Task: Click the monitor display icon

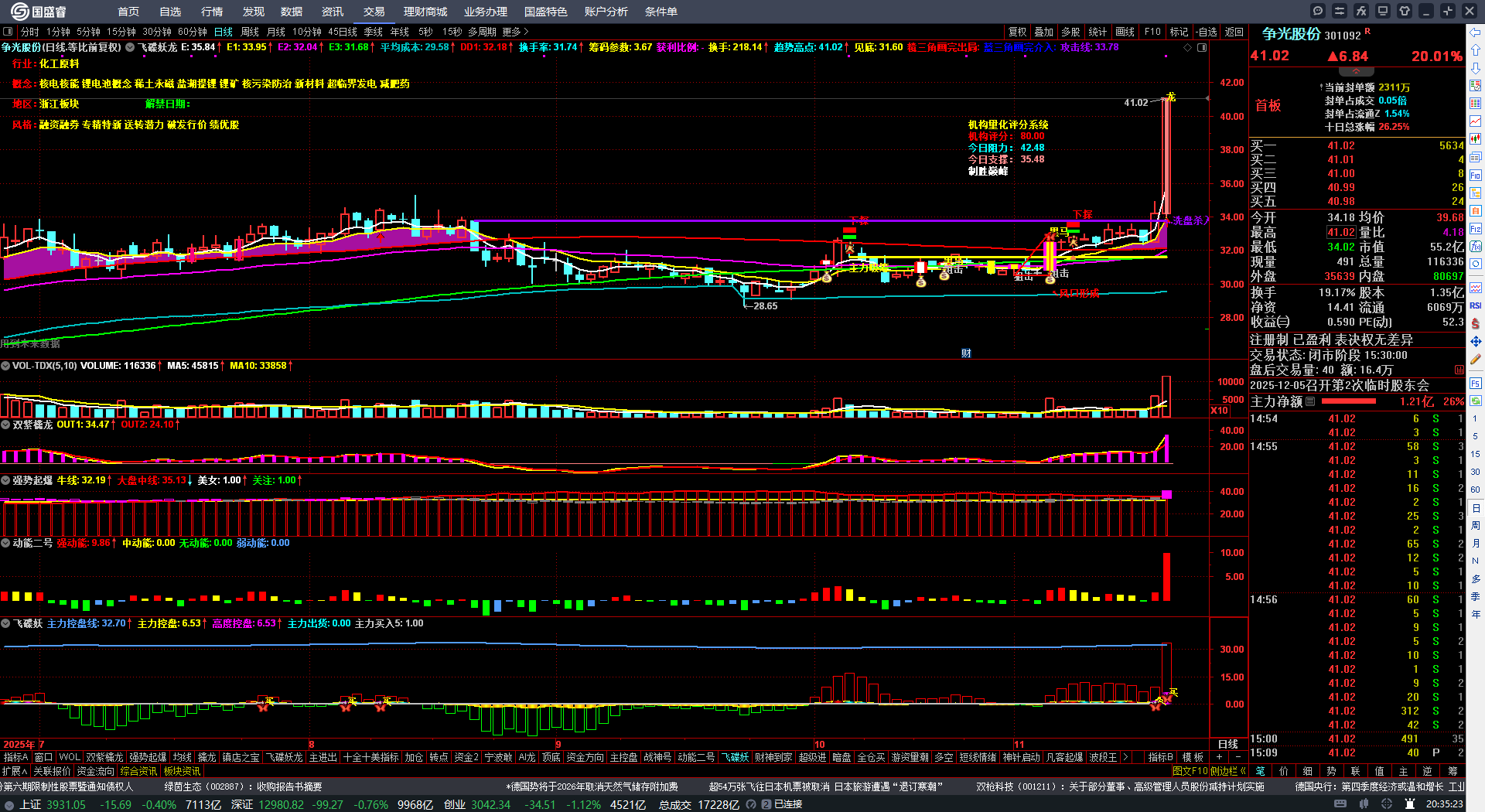Action: pyautogui.click(x=1383, y=11)
